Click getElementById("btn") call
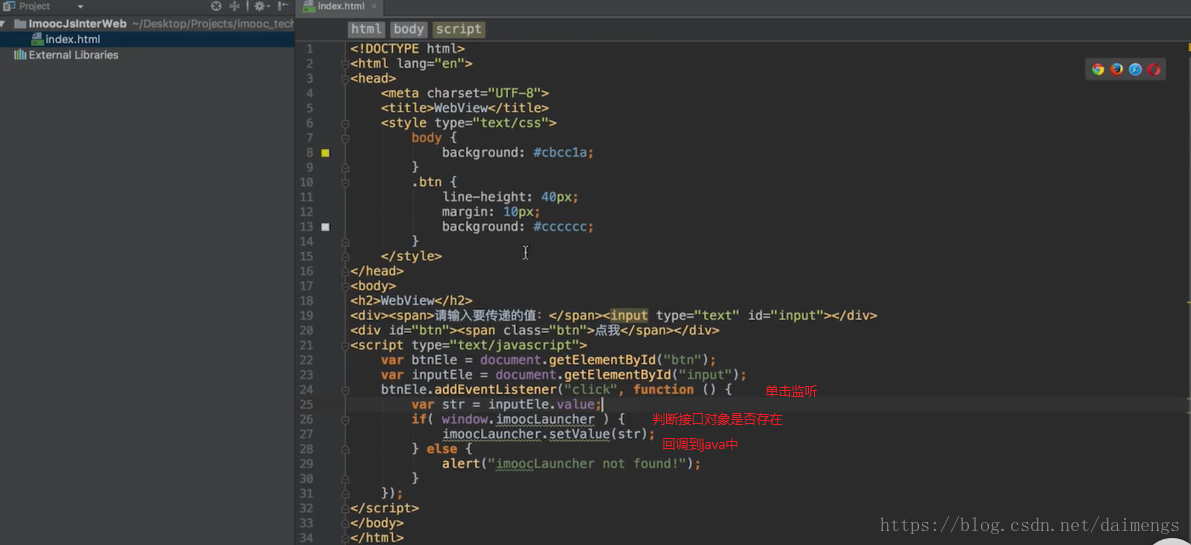This screenshot has height=545, width=1191. 628,360
